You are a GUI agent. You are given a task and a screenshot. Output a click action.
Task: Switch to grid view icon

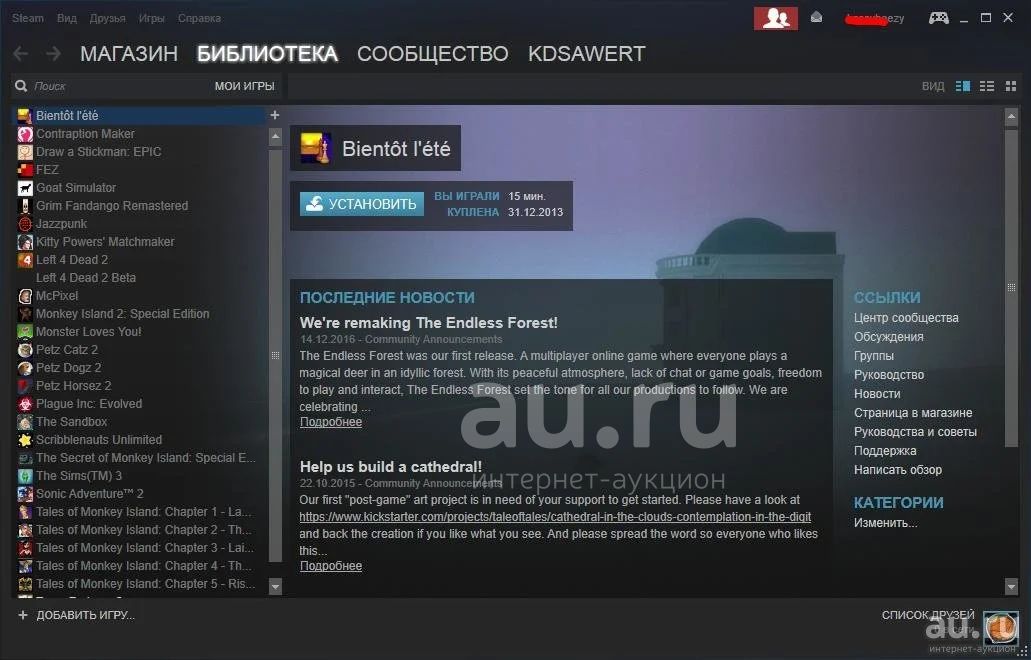point(1011,86)
